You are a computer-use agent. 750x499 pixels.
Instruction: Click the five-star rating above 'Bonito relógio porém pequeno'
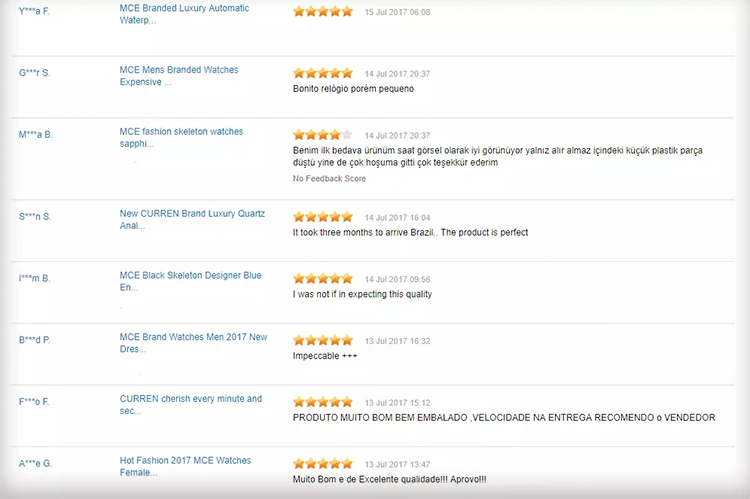pyautogui.click(x=322, y=73)
